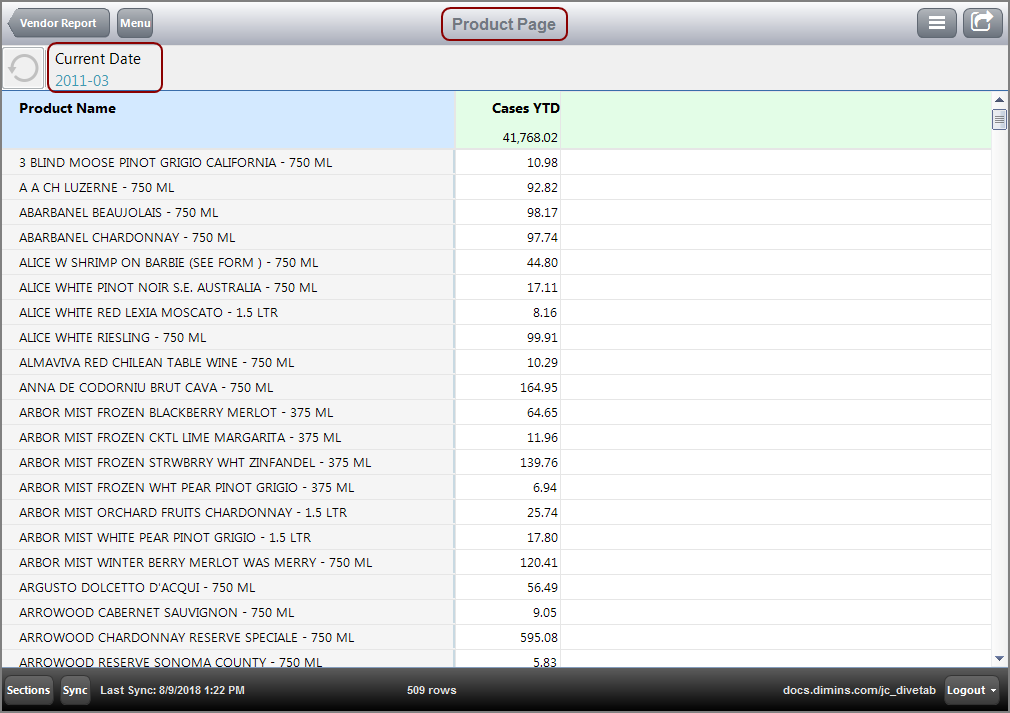Screen dimensions: 1010x713
Task: Open the hamburger list menu
Action: pyautogui.click(x=937, y=22)
